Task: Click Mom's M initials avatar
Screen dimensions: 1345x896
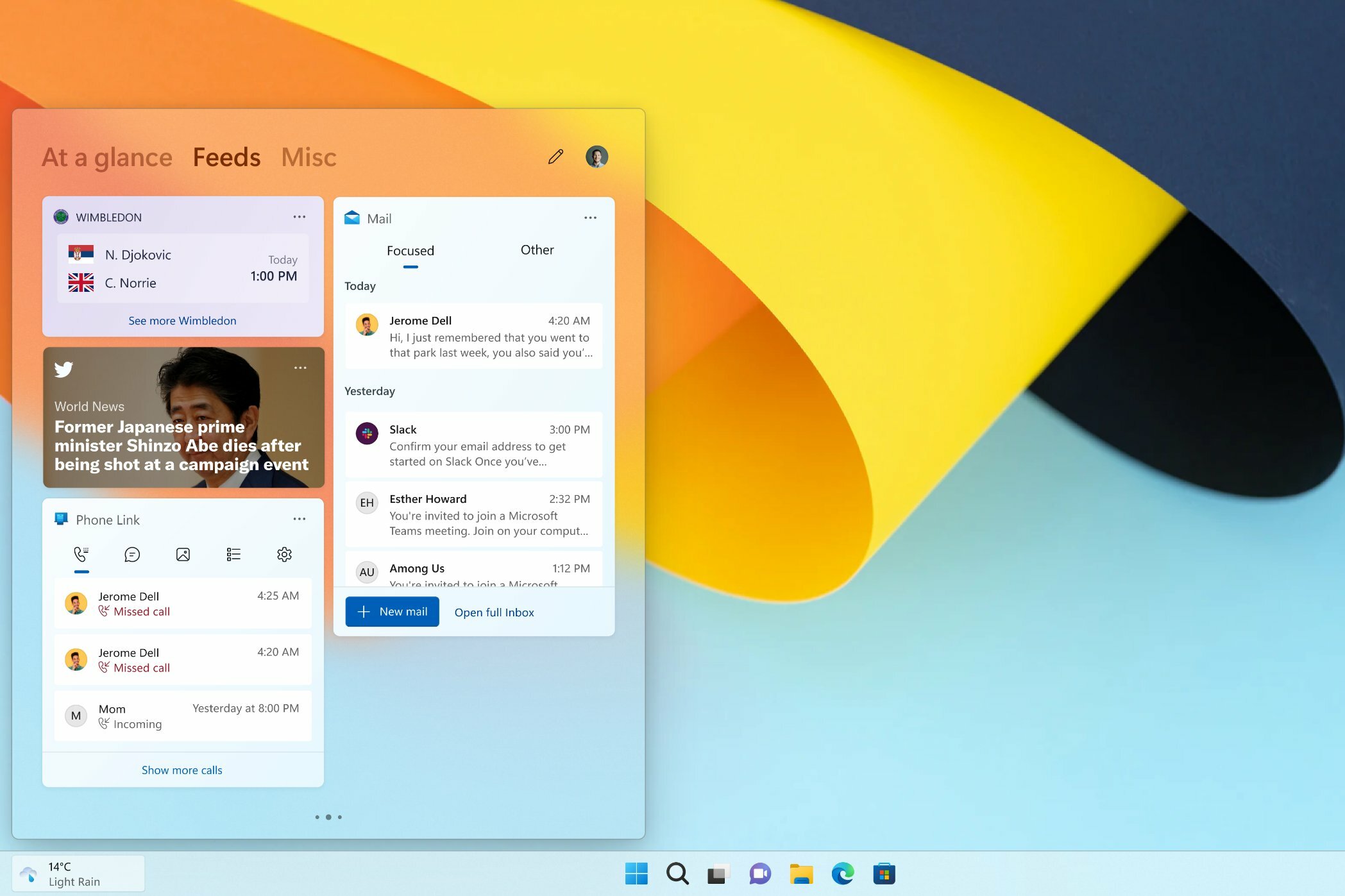Action: (x=76, y=716)
